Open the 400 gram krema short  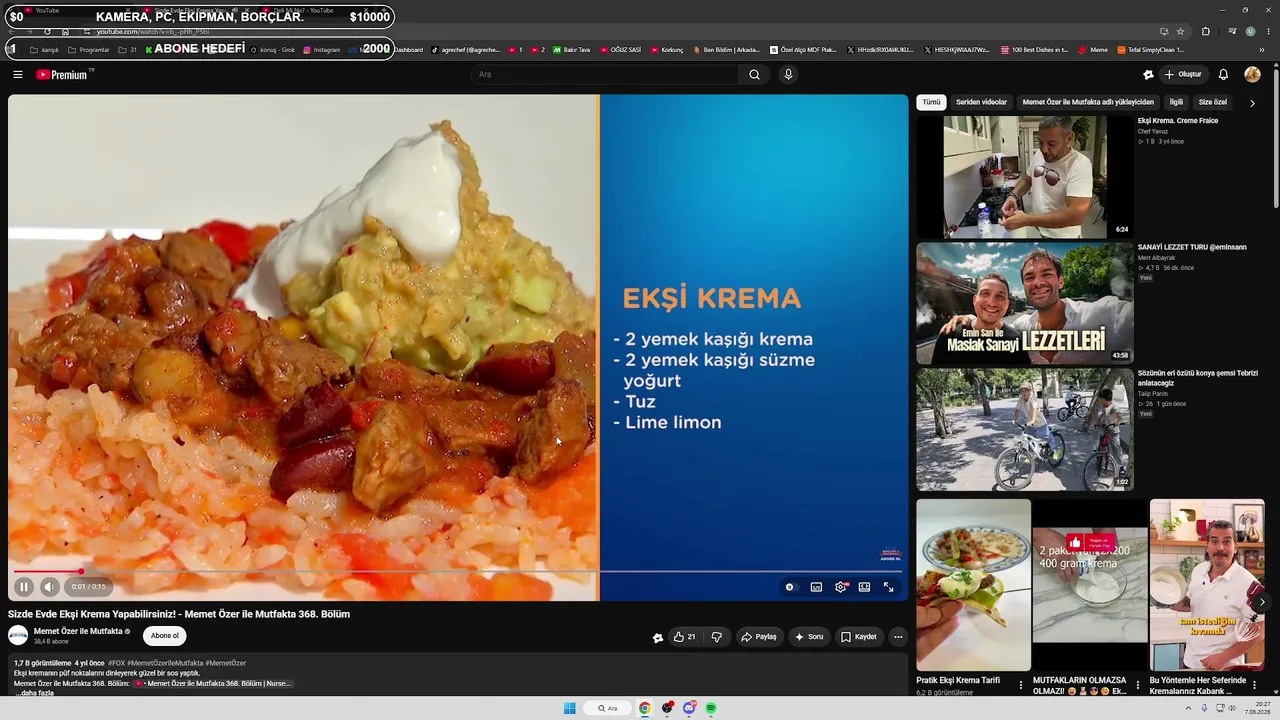tap(1090, 585)
